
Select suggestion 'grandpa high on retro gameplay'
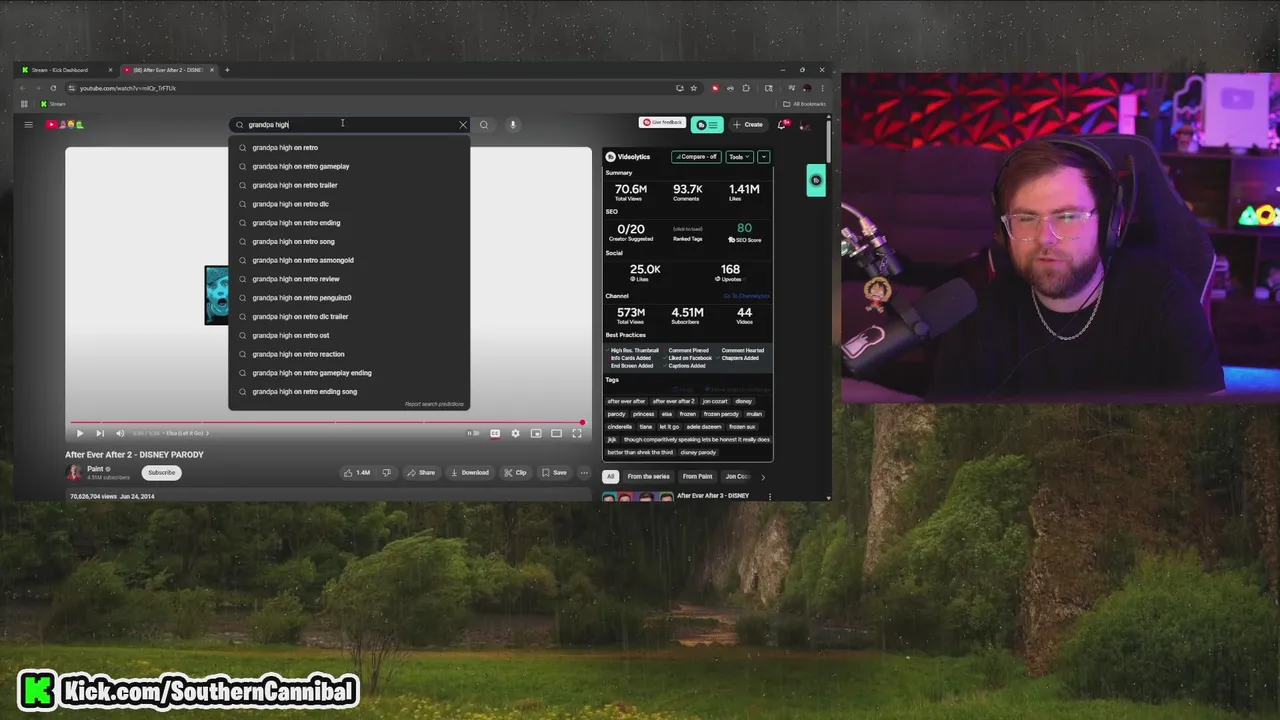[x=349, y=166]
